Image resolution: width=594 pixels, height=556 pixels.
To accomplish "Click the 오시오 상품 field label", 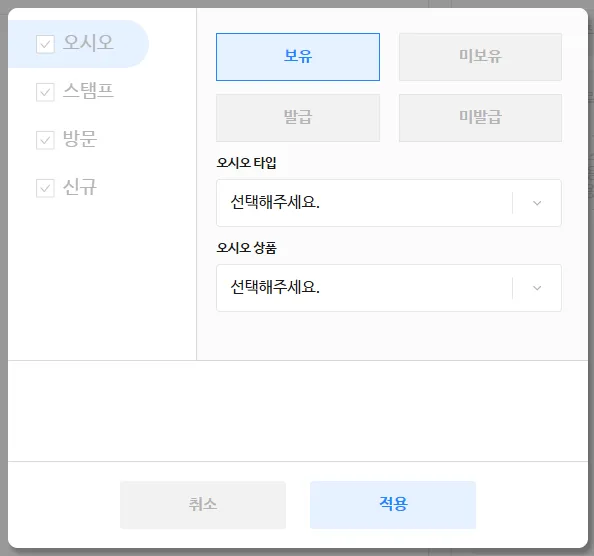I will click(x=246, y=248).
